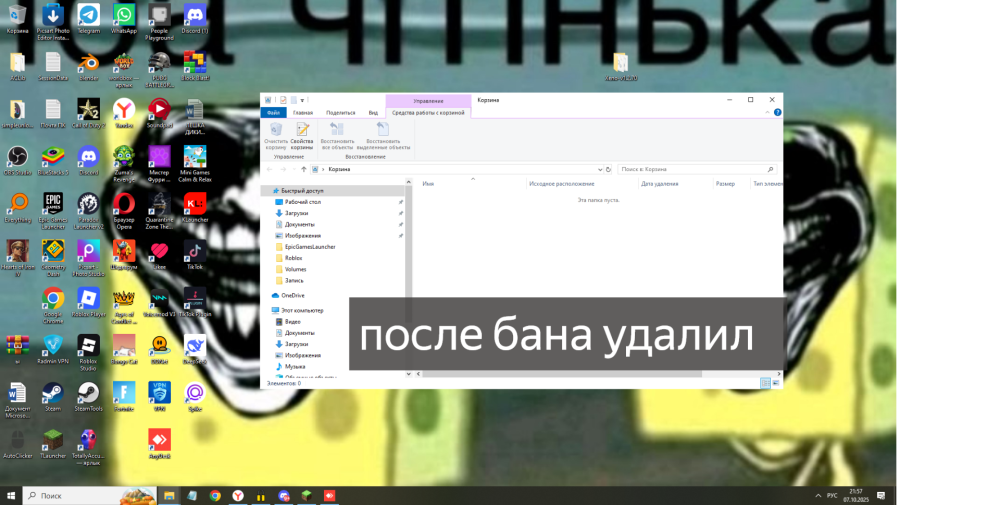This screenshot has height=505, width=1000.
Task: Click the up one level arrow
Action: 304,170
